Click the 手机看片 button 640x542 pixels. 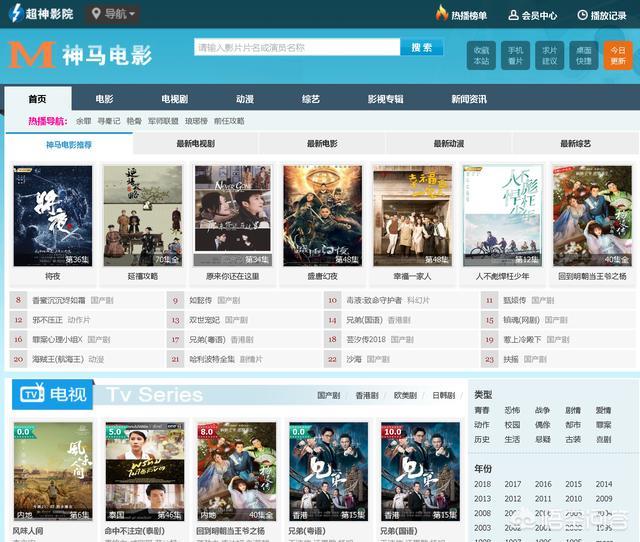tap(516, 56)
